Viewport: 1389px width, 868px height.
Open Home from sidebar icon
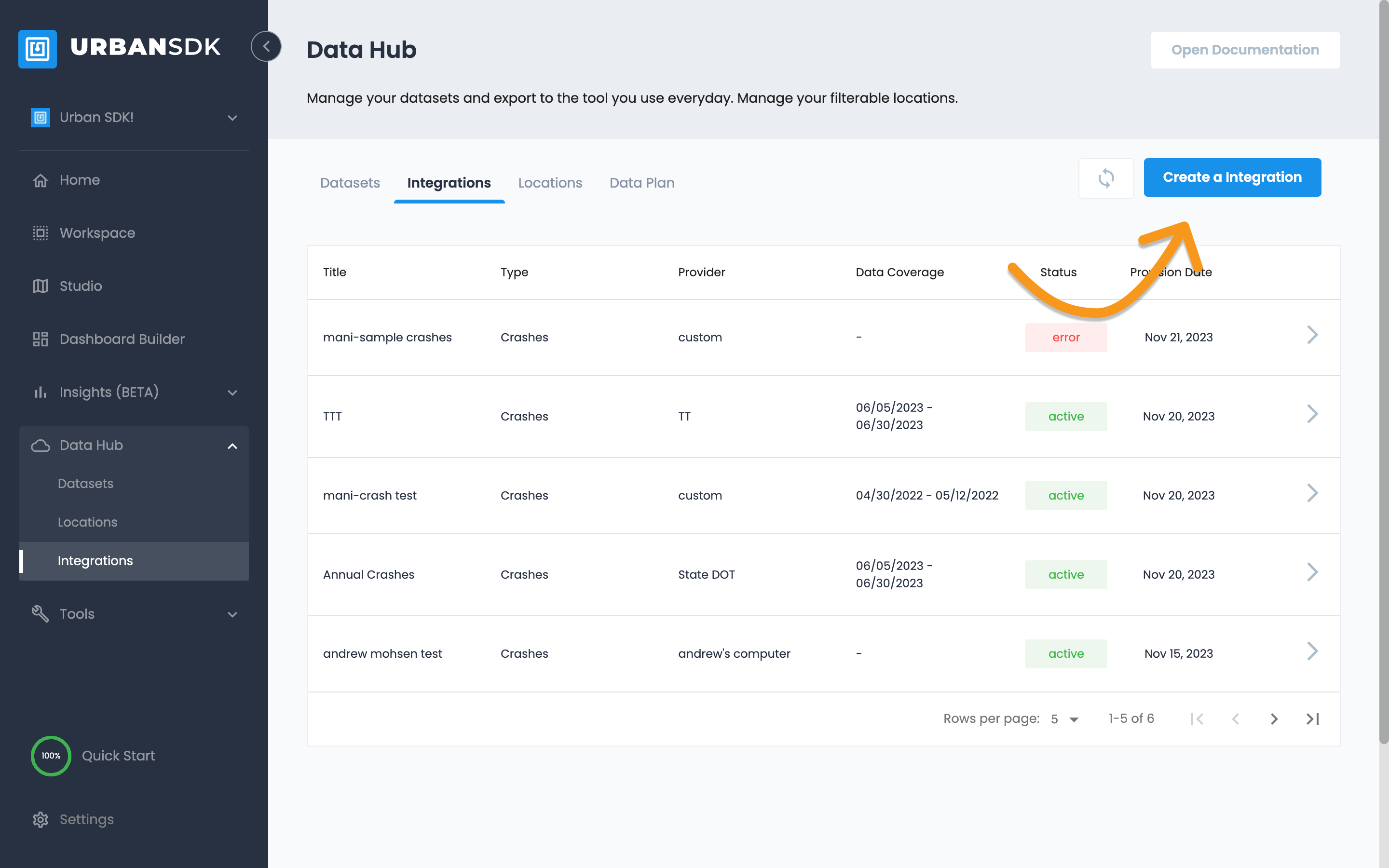tap(40, 180)
